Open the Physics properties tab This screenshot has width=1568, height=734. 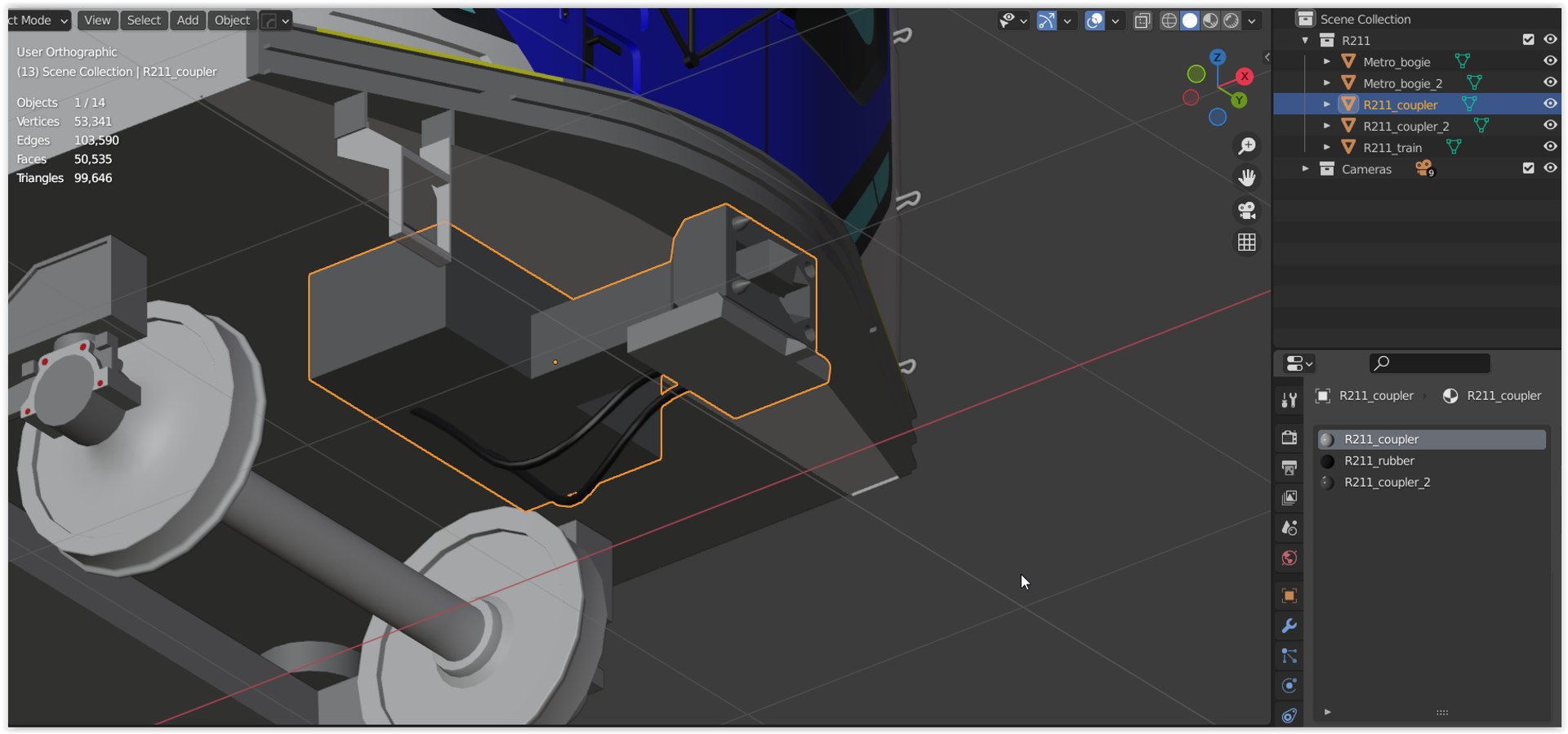click(x=1290, y=686)
